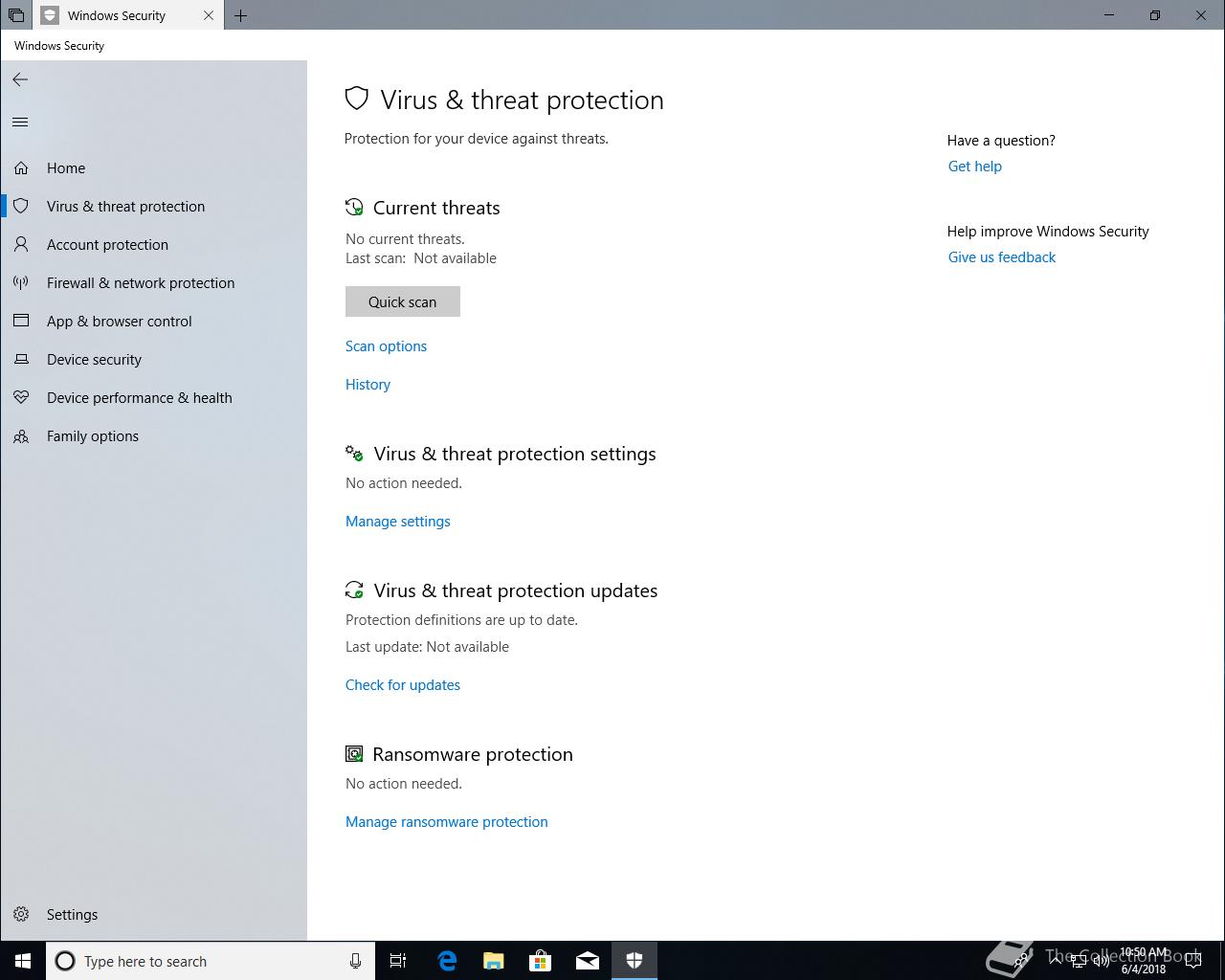Click the Get help link

point(974,166)
